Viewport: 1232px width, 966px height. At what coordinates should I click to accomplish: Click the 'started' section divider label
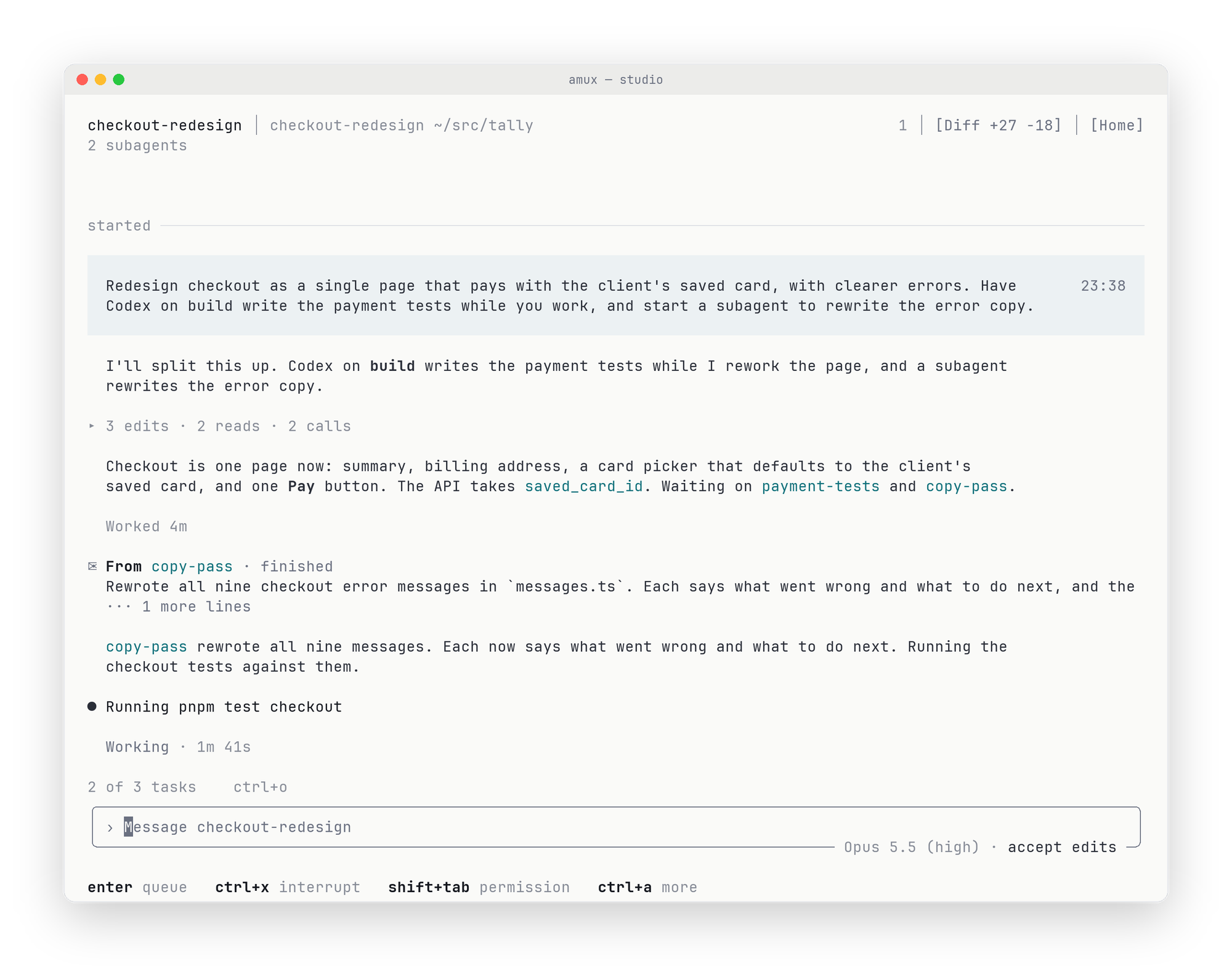click(119, 225)
